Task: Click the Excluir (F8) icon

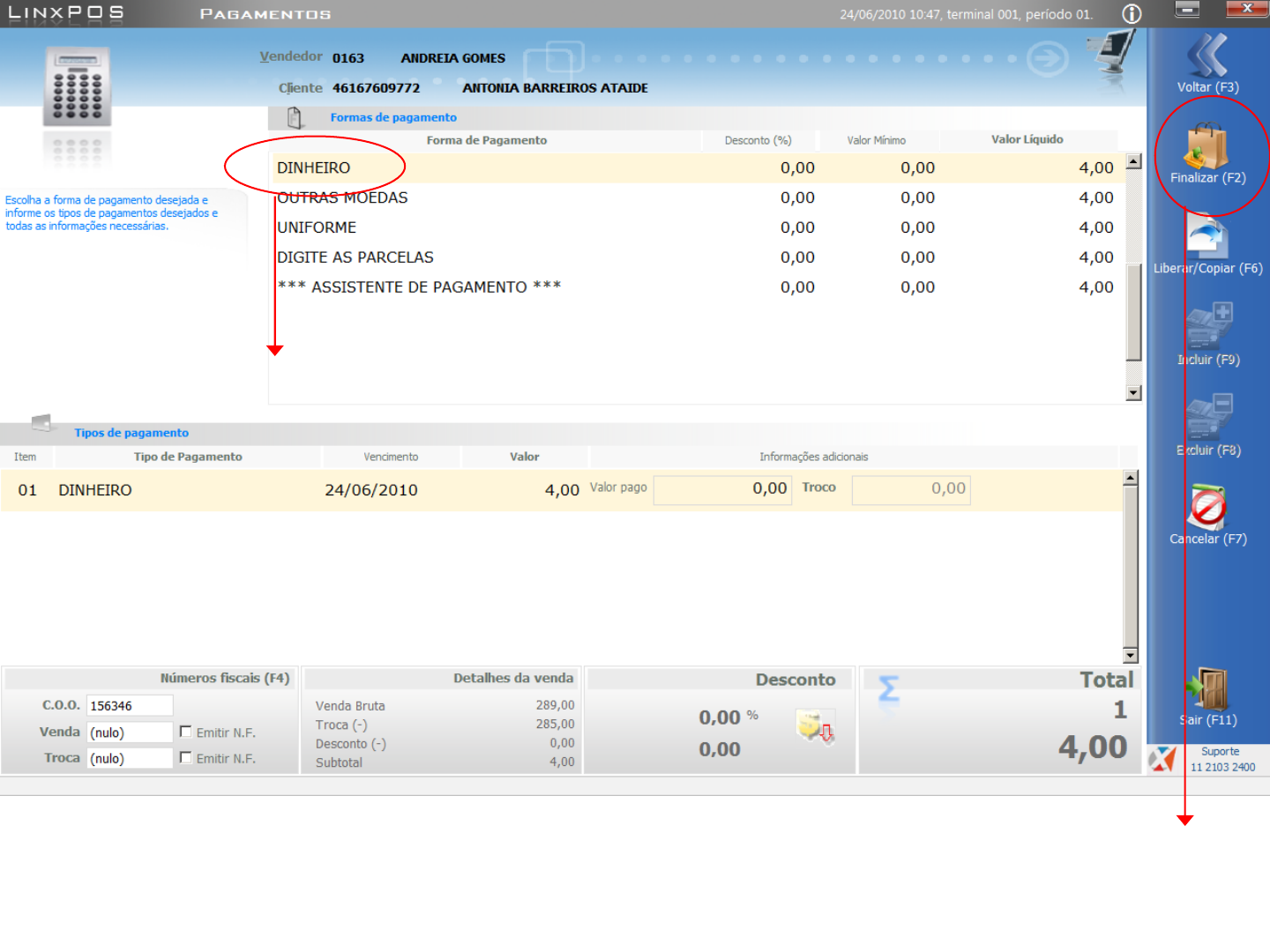Action: coord(1208,418)
